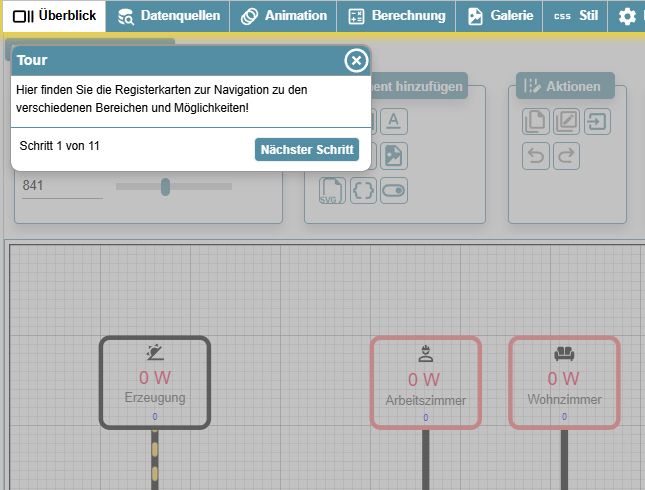Screen dimensions: 645x490
Task: Click the solar icon in Erzeugung
Action: tap(155, 353)
